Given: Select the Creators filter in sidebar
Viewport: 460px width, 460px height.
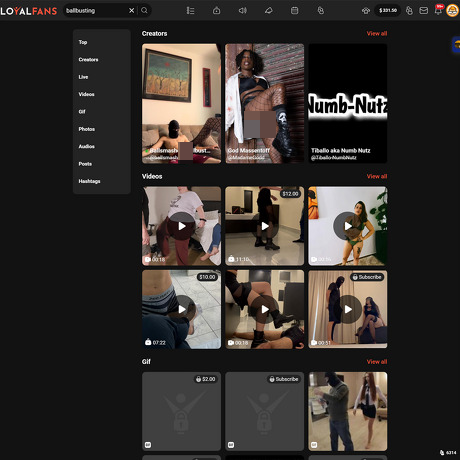Looking at the screenshot, I should [x=88, y=60].
